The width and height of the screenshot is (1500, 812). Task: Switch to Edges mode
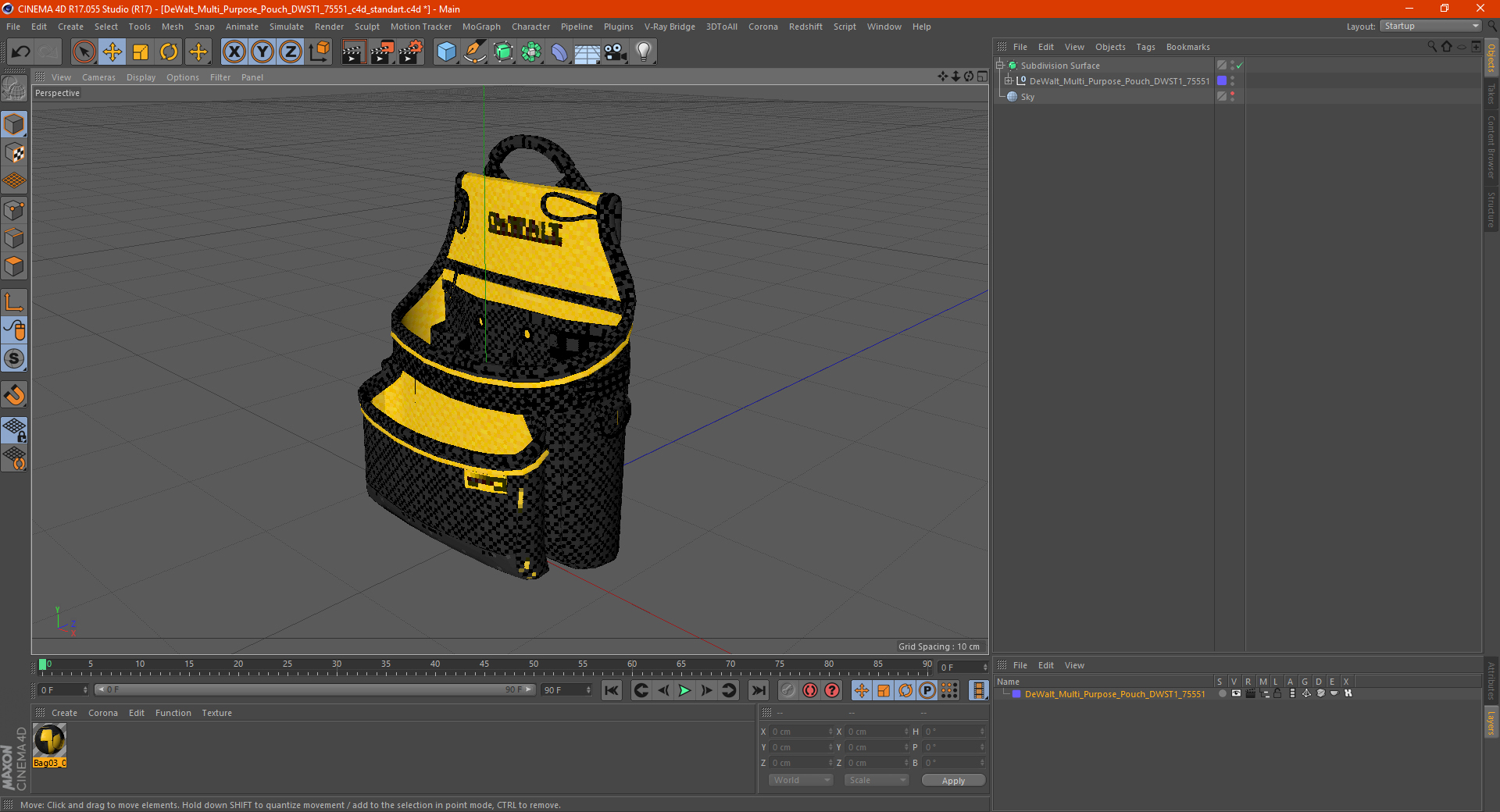pyautogui.click(x=14, y=238)
